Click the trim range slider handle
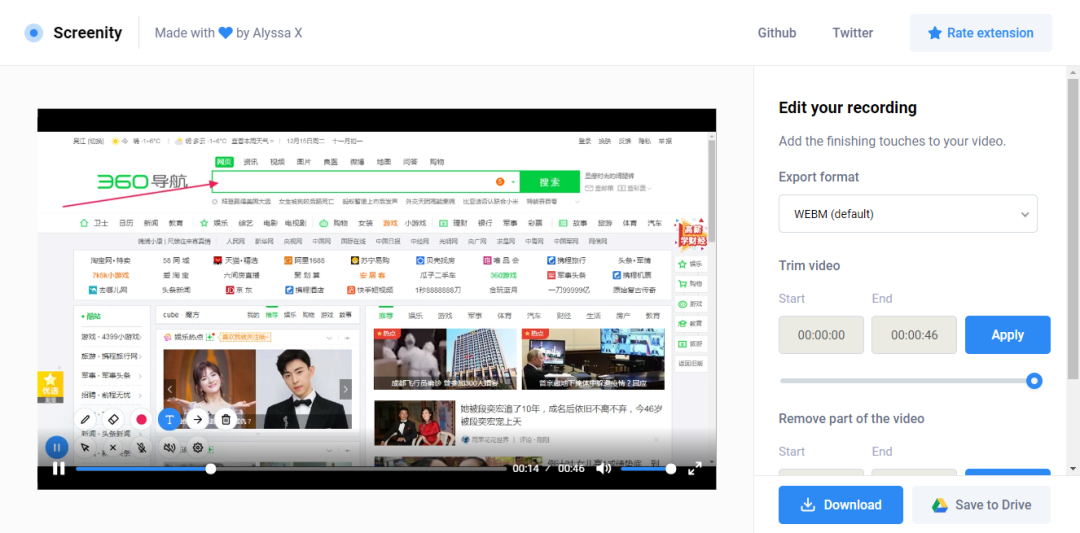 pos(1034,381)
